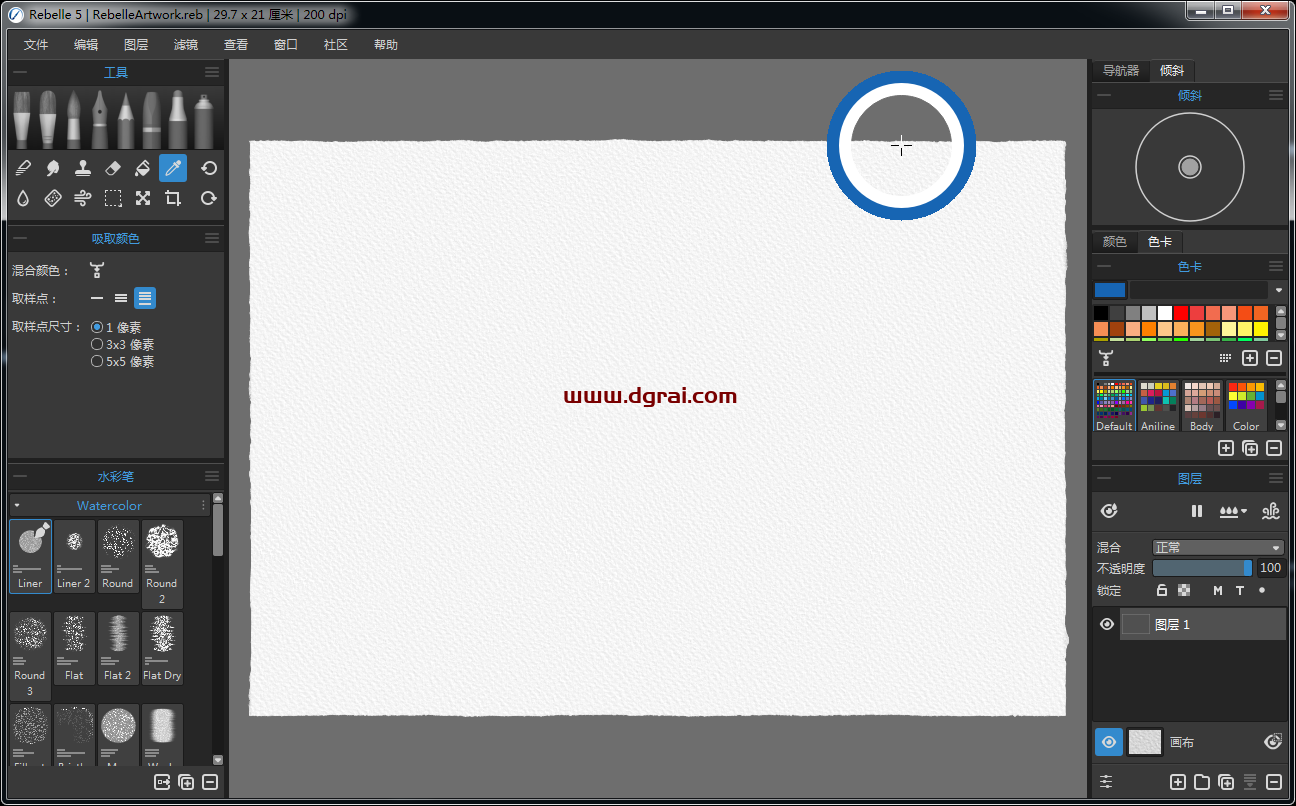
Task: Select the rectangular Selection tool
Action: 113,198
